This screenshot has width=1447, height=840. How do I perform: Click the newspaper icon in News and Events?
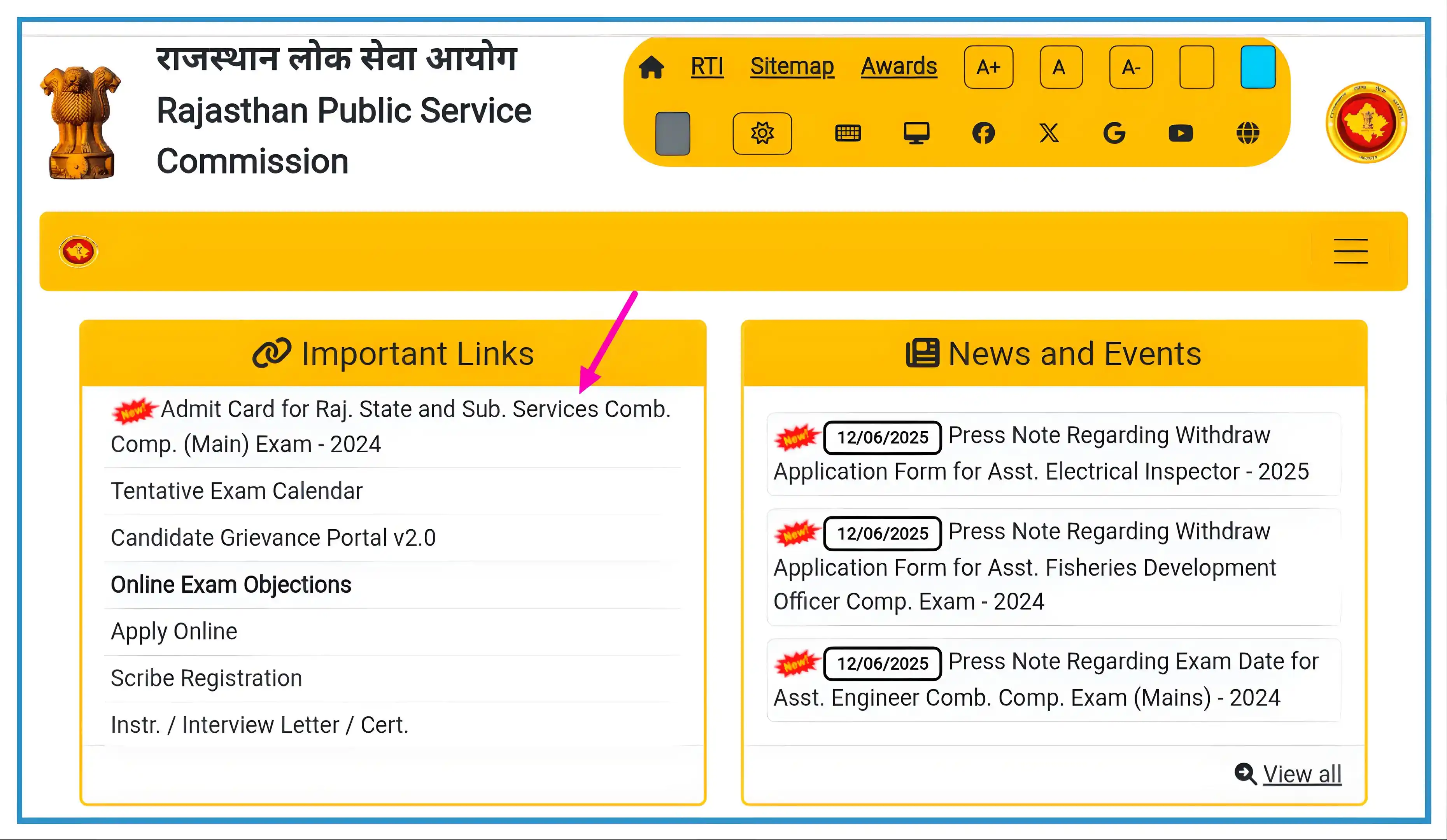(x=922, y=353)
